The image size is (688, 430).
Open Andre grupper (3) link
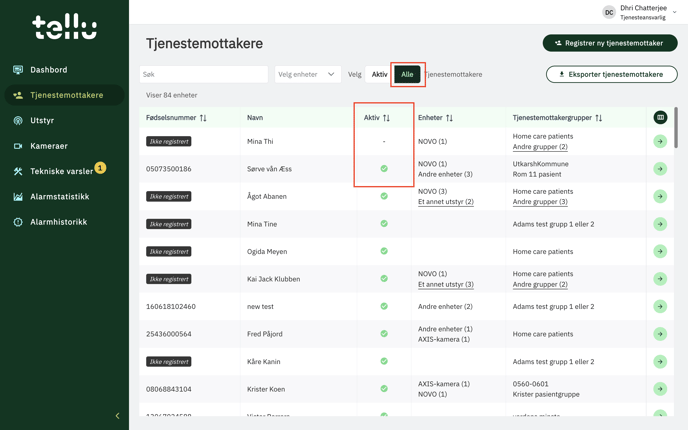pyautogui.click(x=540, y=202)
